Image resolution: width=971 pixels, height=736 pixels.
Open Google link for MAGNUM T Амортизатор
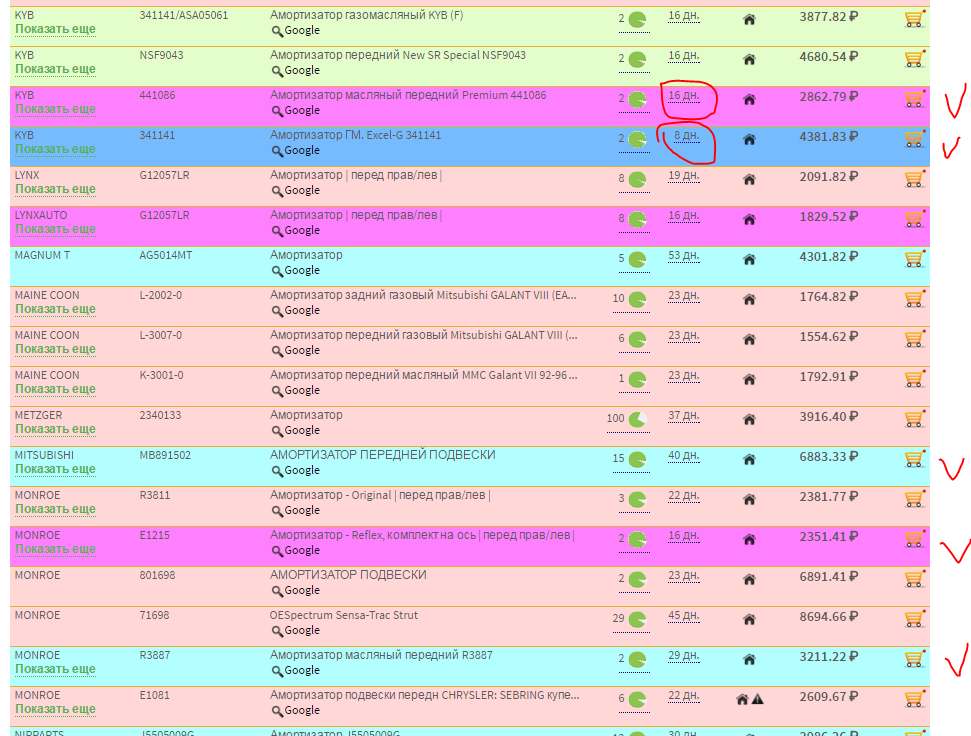(301, 271)
